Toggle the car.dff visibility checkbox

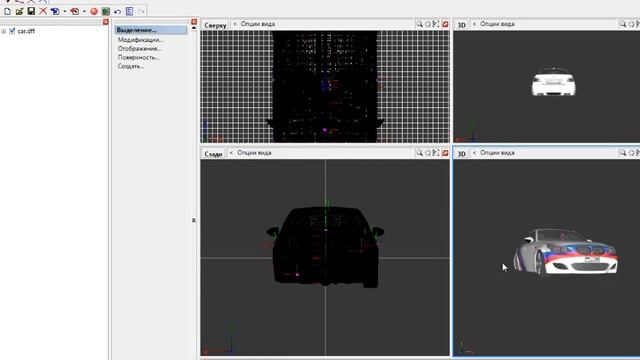[x=12, y=31]
